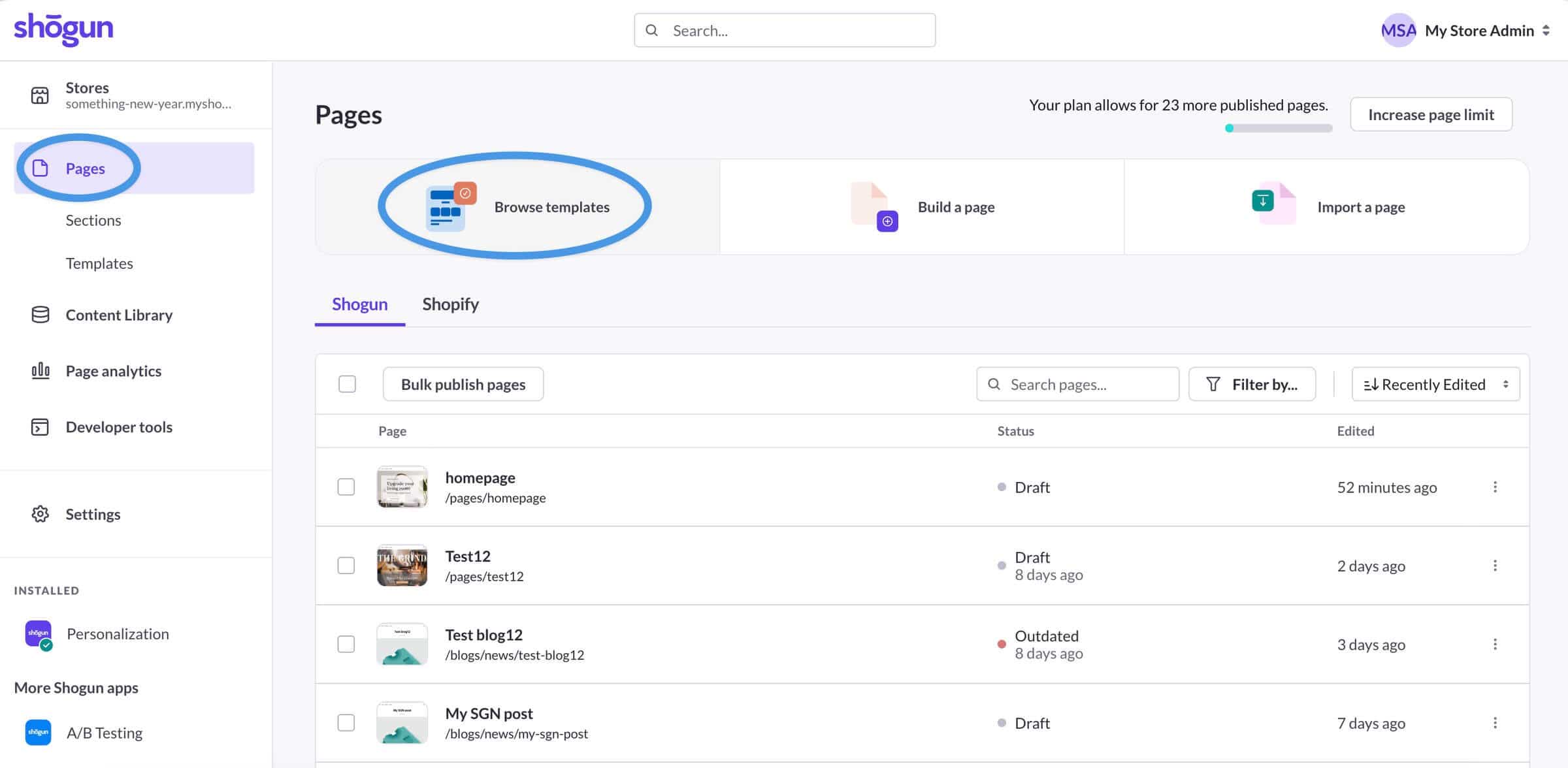
Task: Click the MSA user avatar
Action: point(1398,30)
